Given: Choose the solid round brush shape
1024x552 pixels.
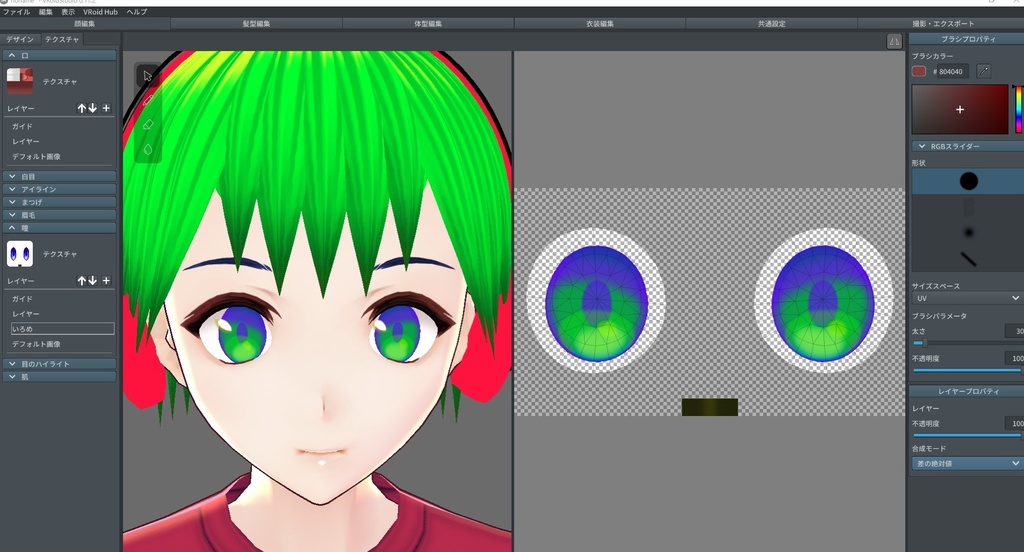Looking at the screenshot, I should pyautogui.click(x=968, y=181).
